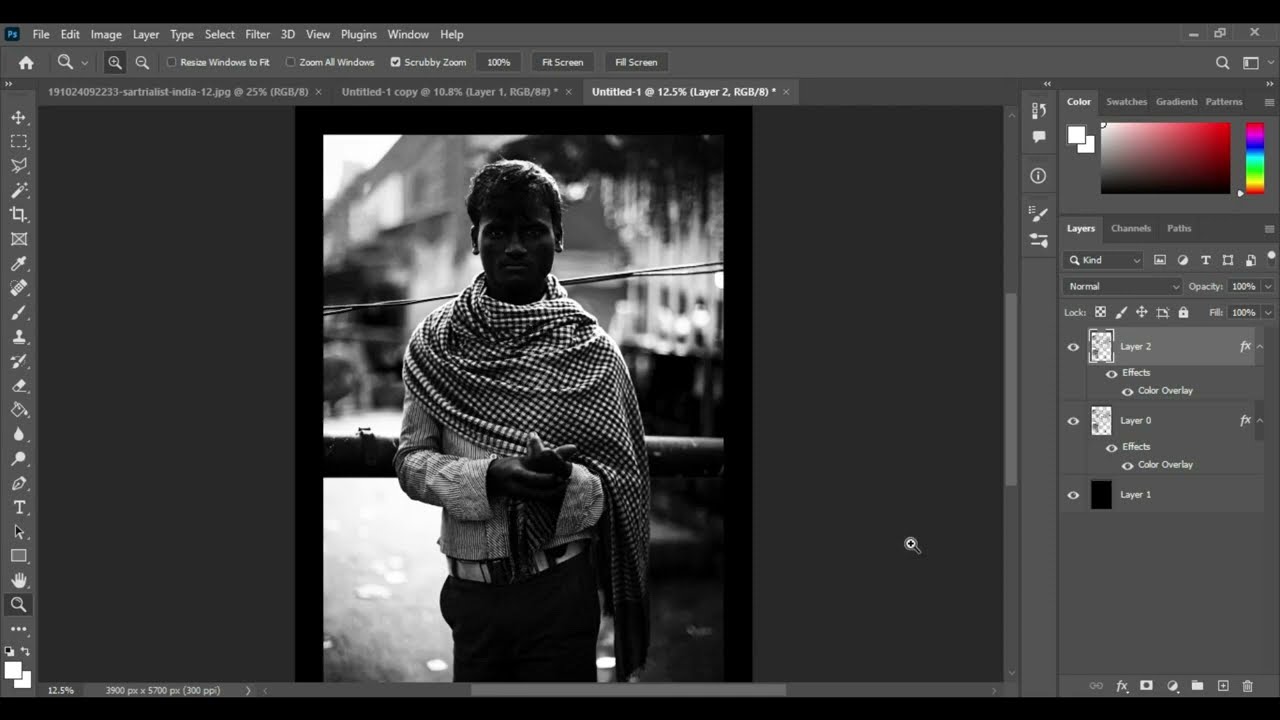Open the Image menu
1280x720 pixels.
106,34
